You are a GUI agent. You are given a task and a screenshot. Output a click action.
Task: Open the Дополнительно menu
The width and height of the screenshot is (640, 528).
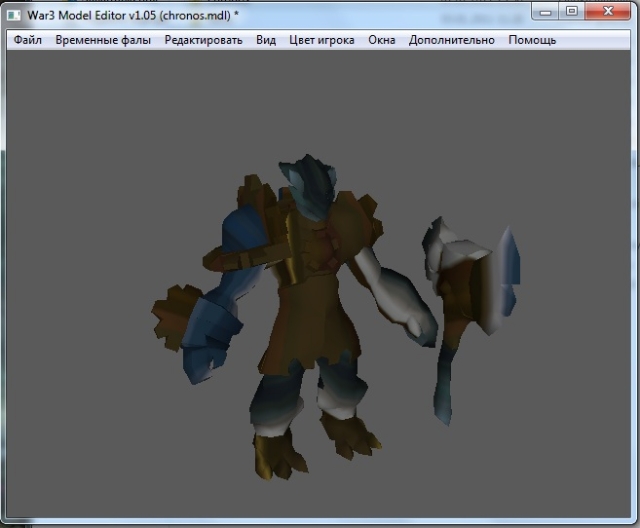451,40
